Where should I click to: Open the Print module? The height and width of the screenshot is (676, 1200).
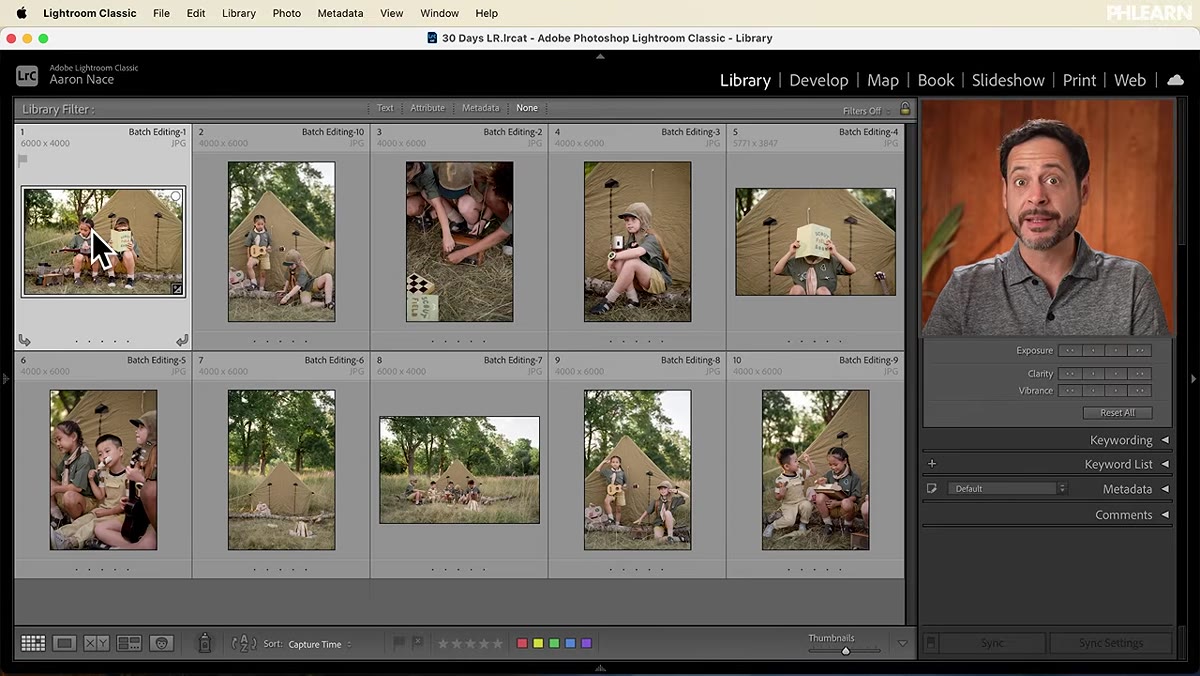pos(1079,80)
